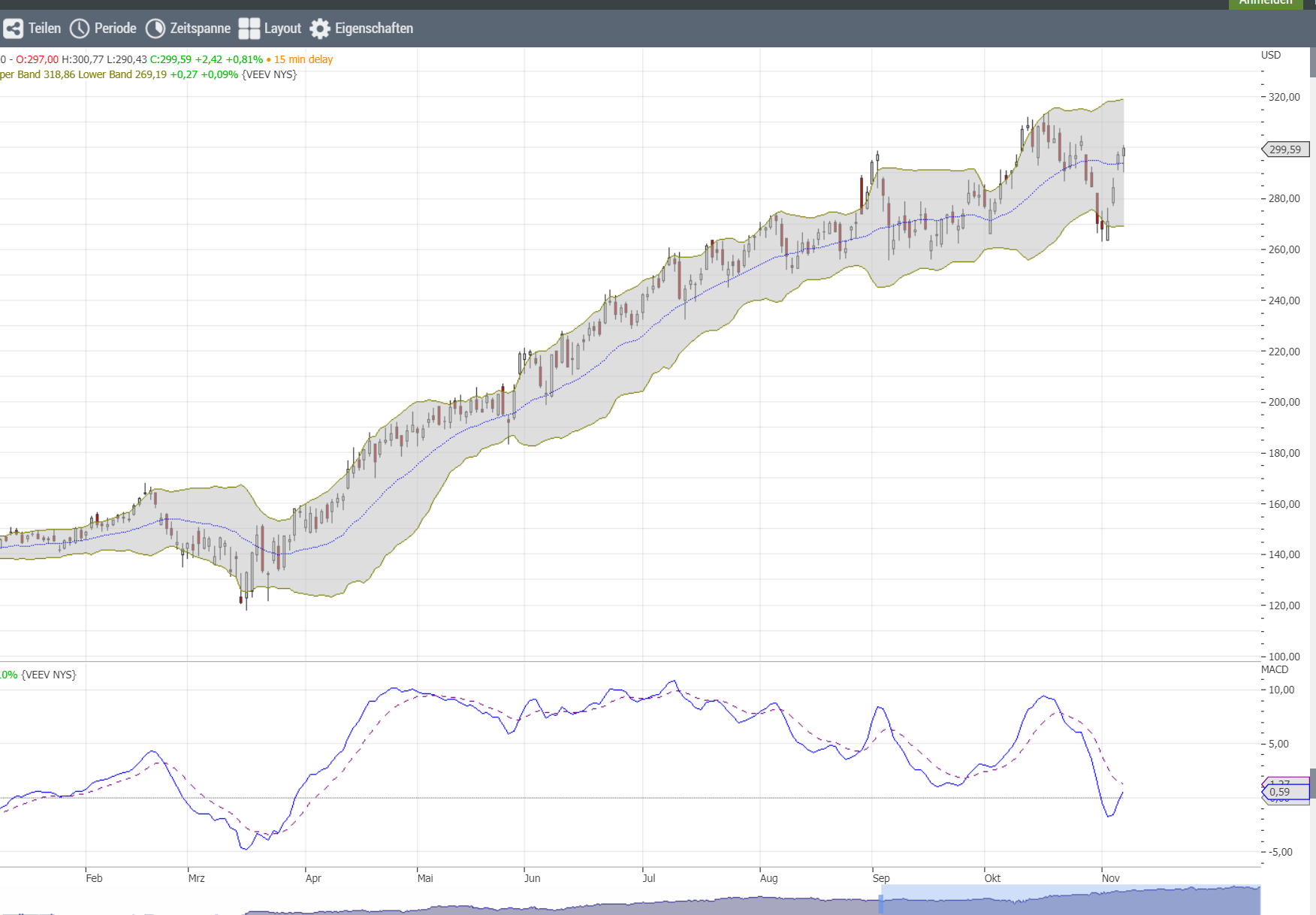Click the Periode clock icon
Viewport: 1316px width, 915px height.
pyautogui.click(x=79, y=29)
